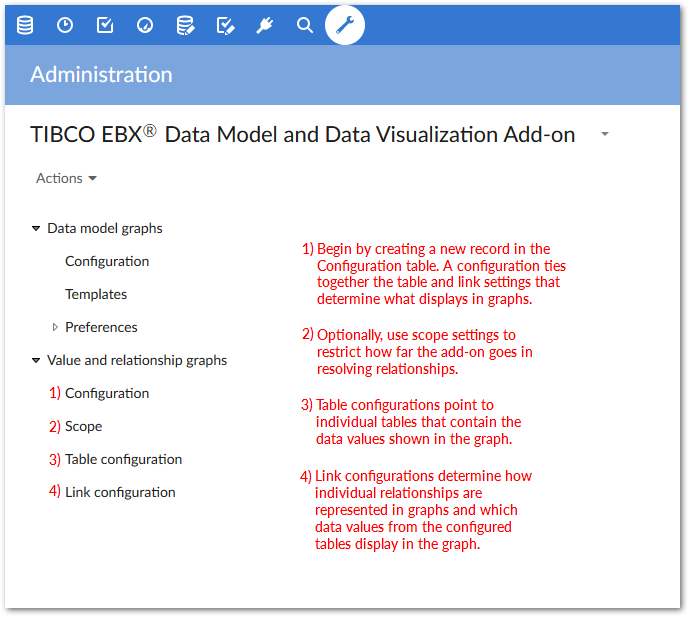Expand the Preferences tree node

55,327
